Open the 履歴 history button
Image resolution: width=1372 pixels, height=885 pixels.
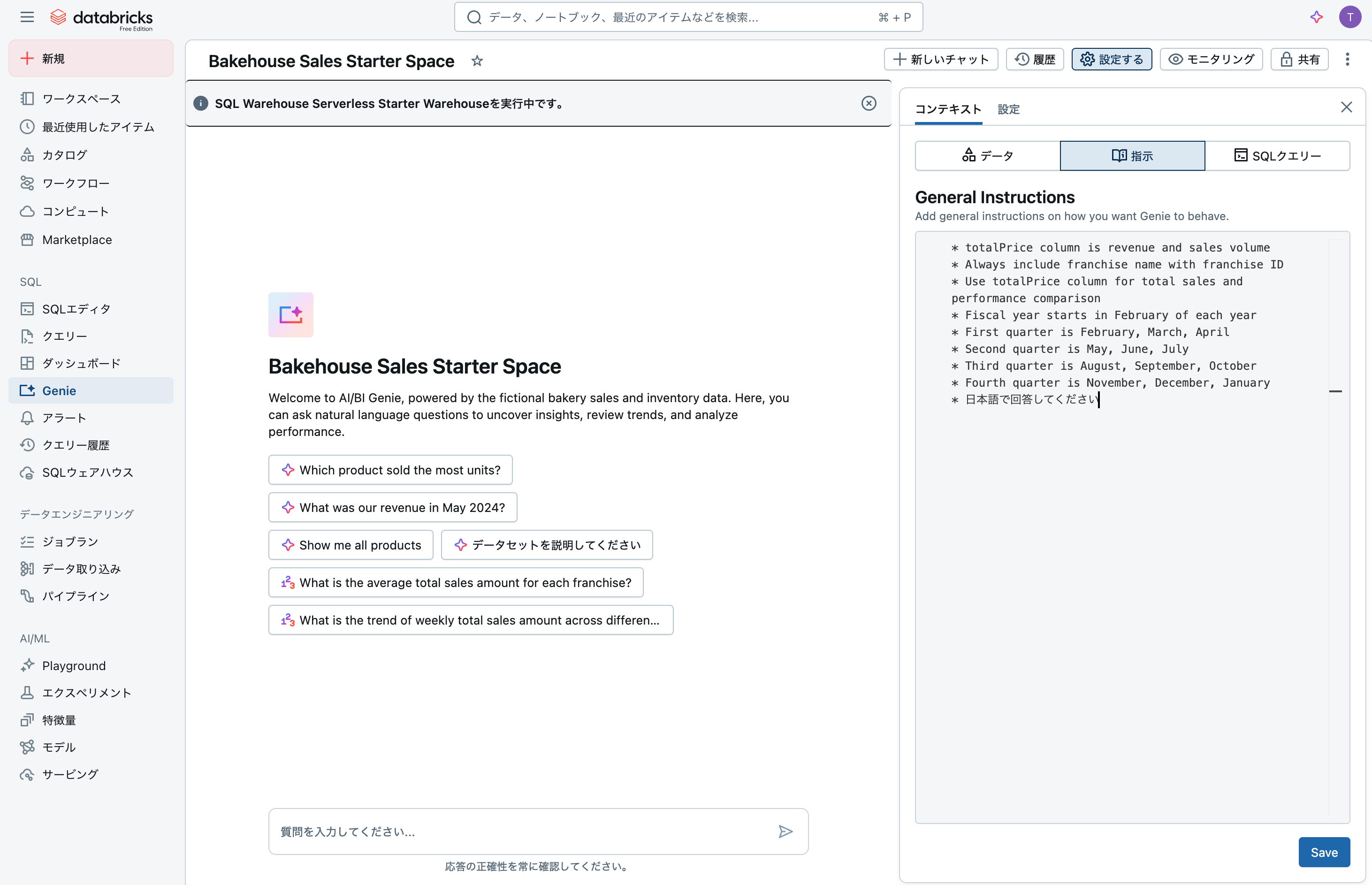coord(1035,59)
